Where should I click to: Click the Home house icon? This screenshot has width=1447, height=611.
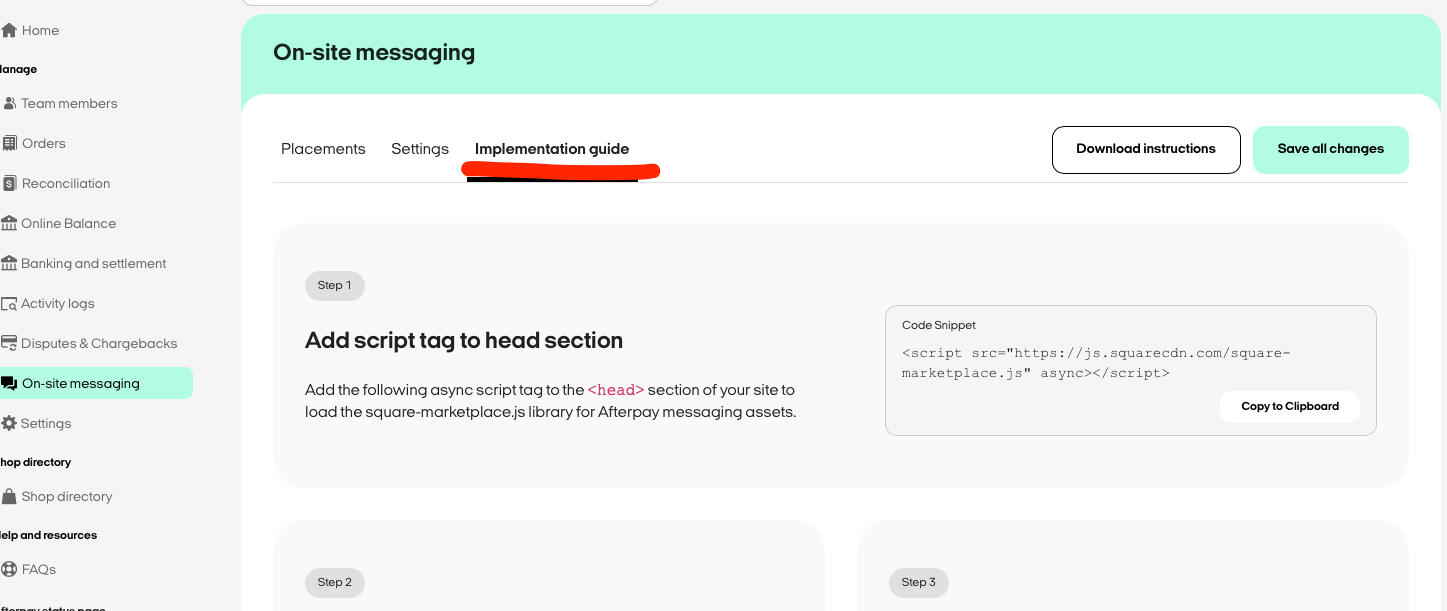[x=9, y=31]
